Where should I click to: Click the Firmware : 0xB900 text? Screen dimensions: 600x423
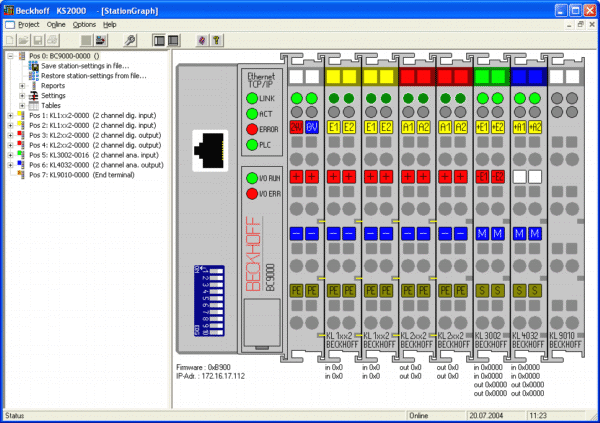point(204,367)
